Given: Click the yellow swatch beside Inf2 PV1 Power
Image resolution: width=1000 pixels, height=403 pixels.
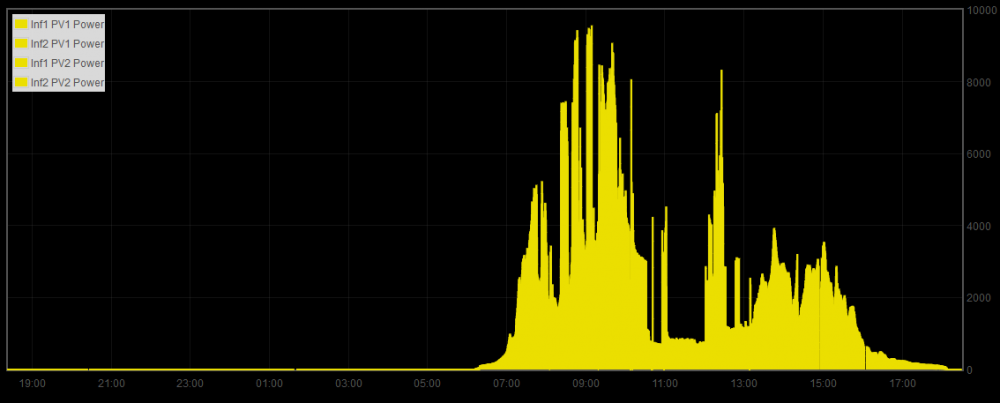Looking at the screenshot, I should [21, 44].
